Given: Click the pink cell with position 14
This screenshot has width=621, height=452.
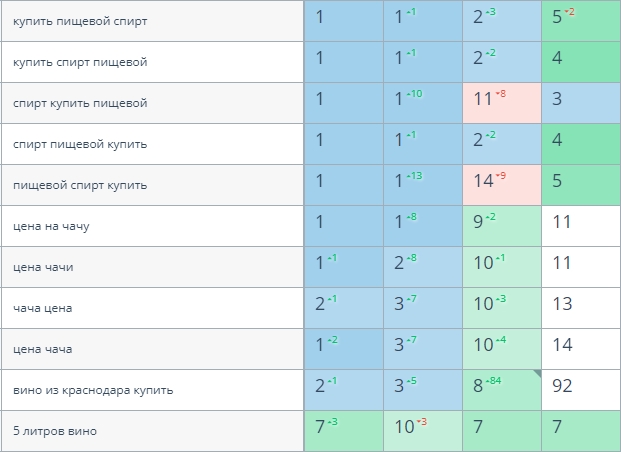Looking at the screenshot, I should 502,185.
